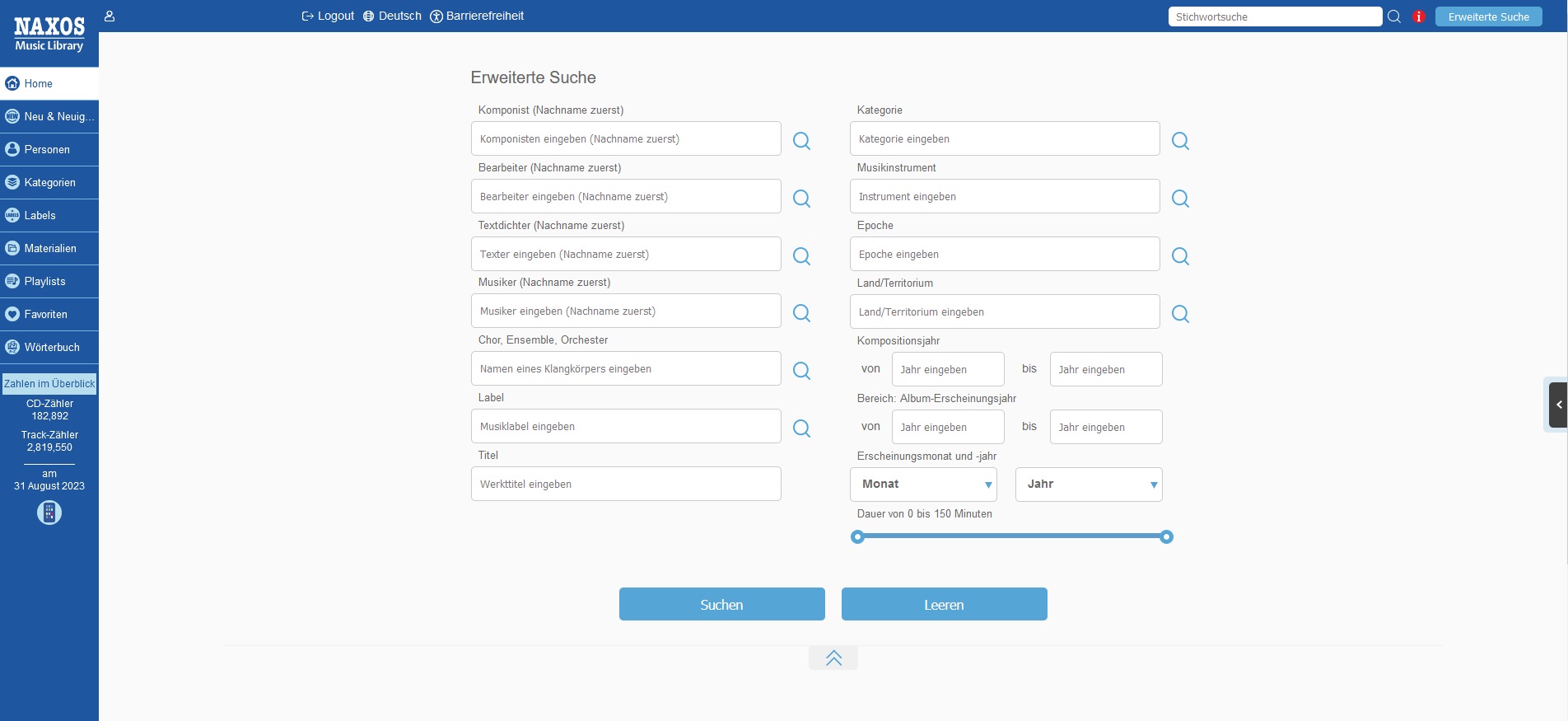Open Playlists in the sidebar
The image size is (1568, 721).
pos(44,281)
